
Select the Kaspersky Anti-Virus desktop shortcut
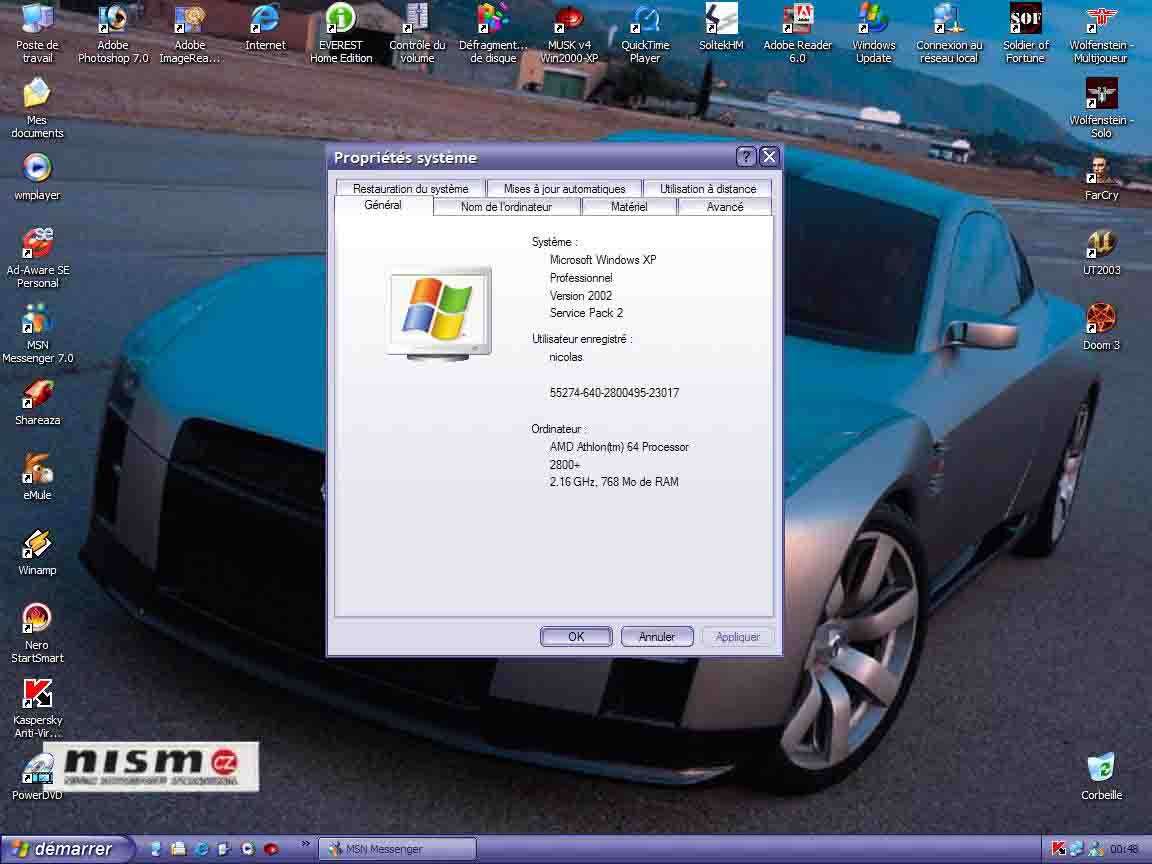tap(37, 708)
